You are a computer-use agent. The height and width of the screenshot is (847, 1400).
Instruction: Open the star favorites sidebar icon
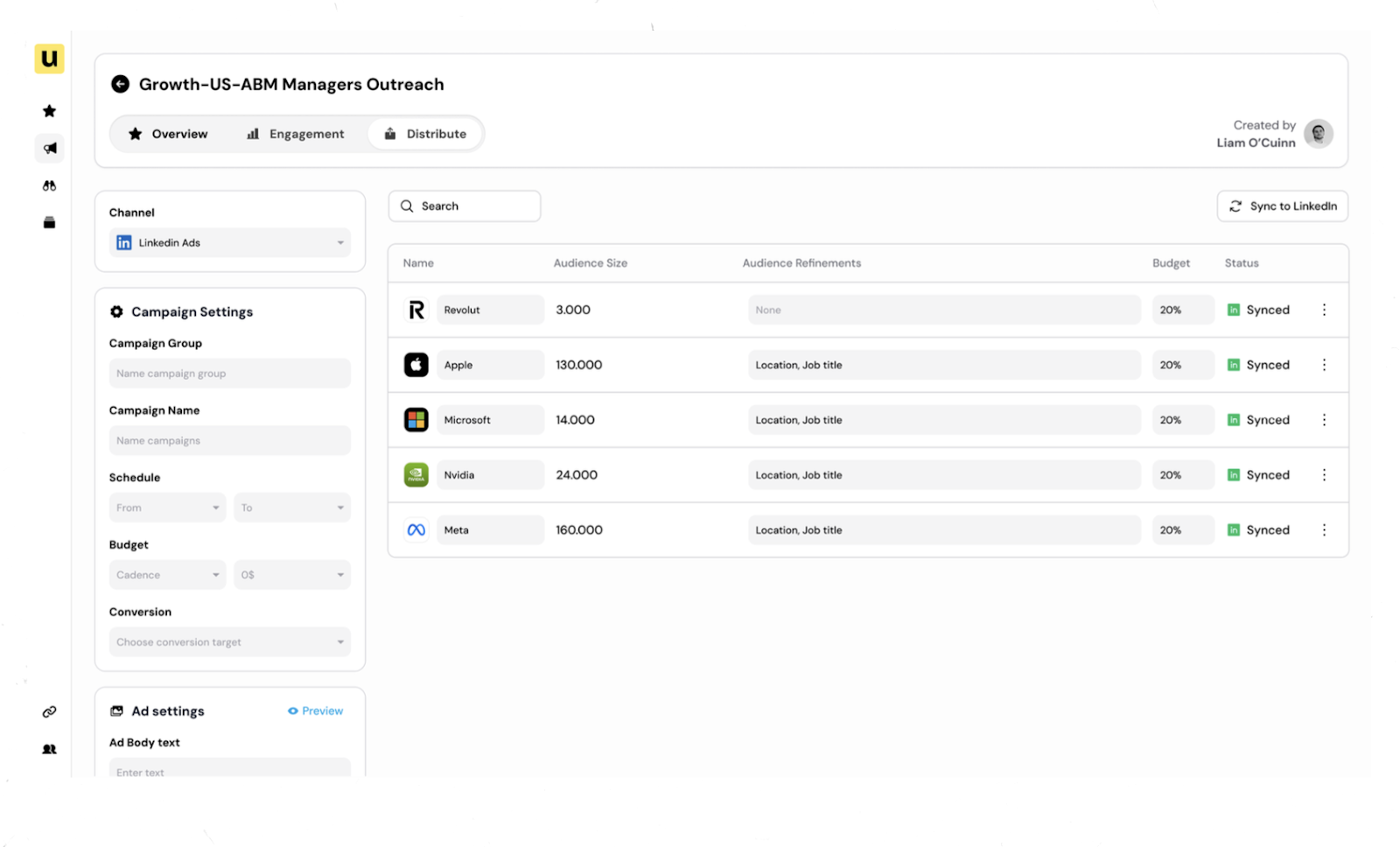49,111
